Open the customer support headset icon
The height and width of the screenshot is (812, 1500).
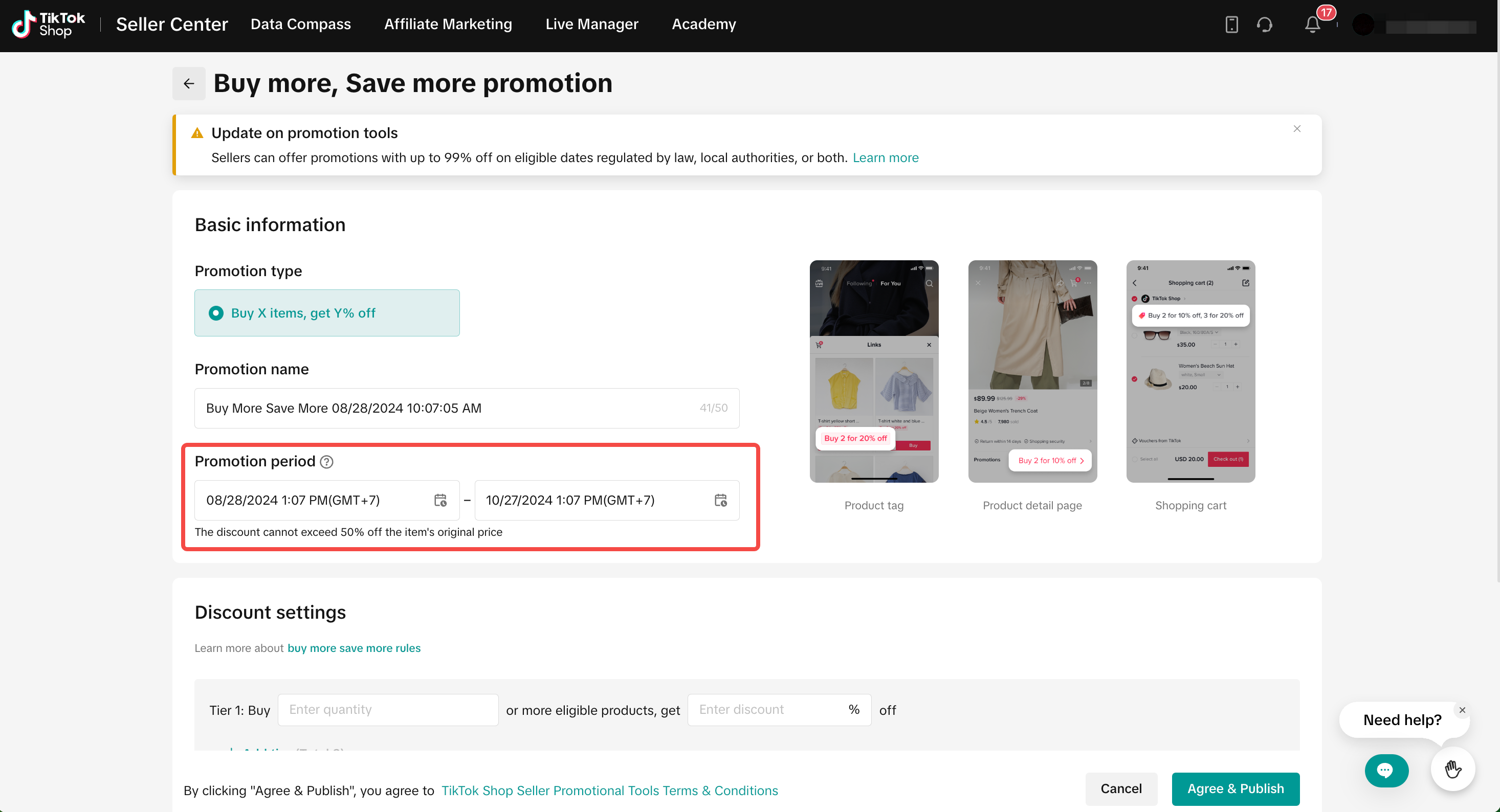click(x=1264, y=25)
